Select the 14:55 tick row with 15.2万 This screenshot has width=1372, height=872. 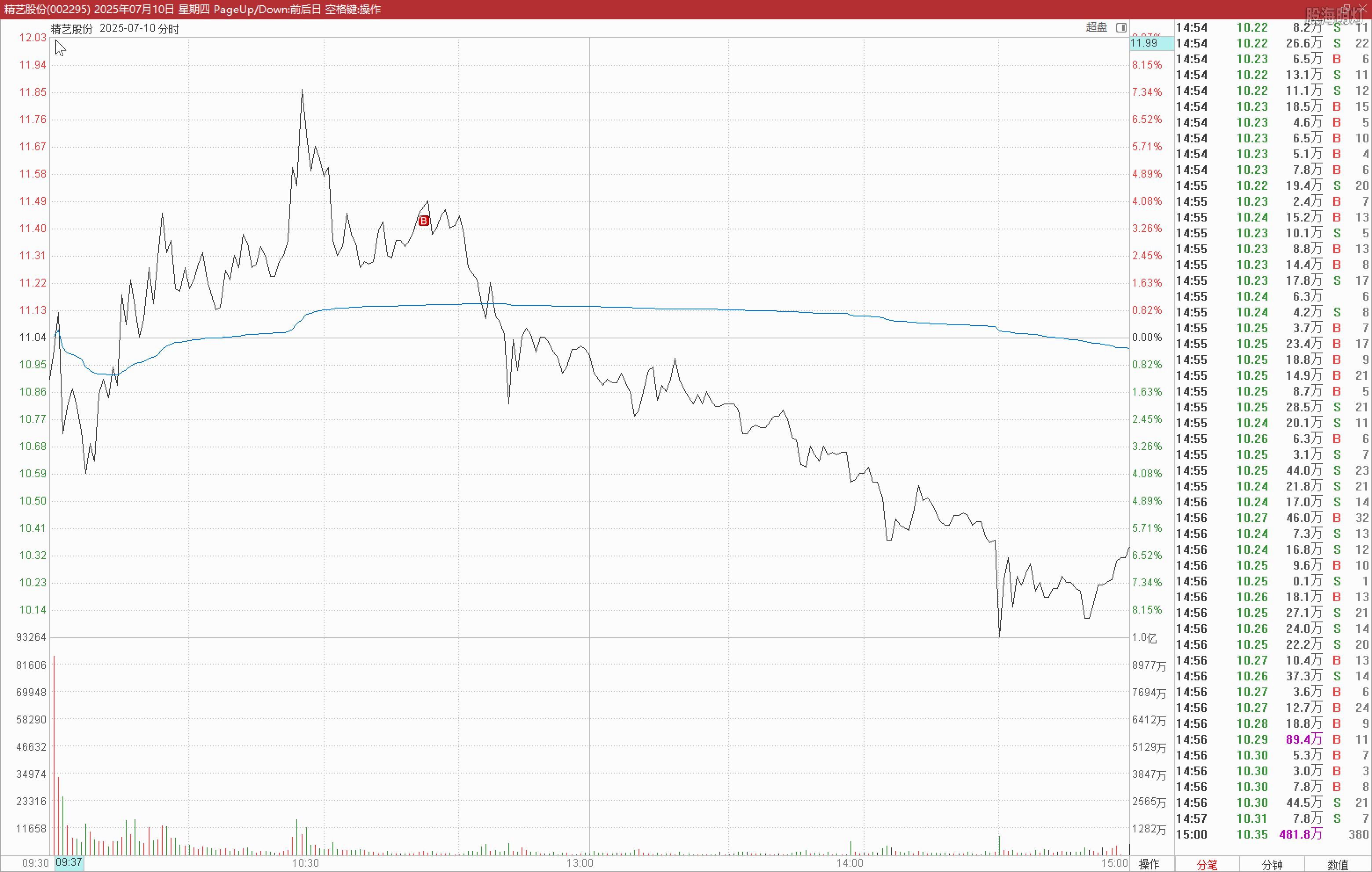(1272, 217)
